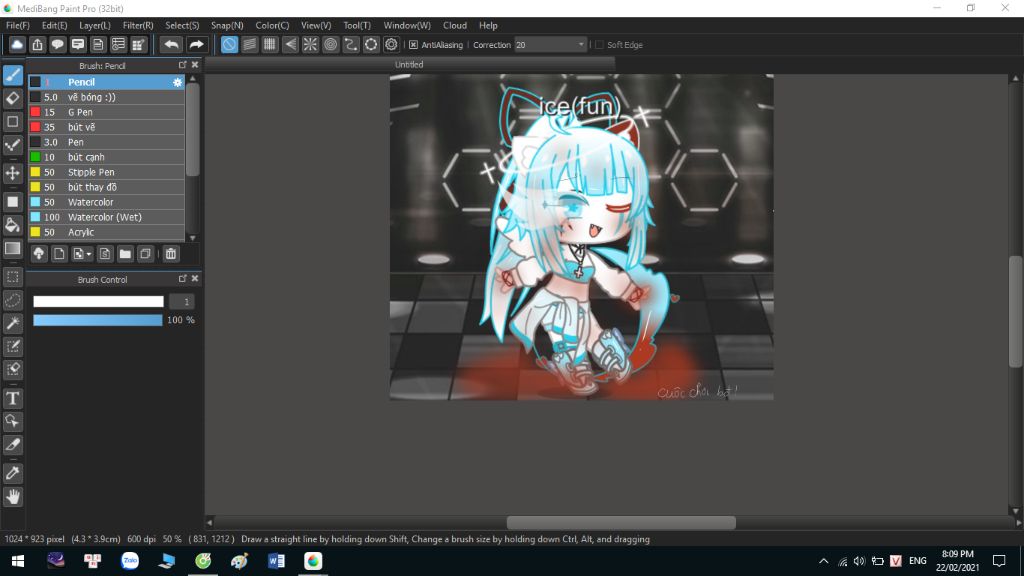Toggle radial snap
The height and width of the screenshot is (576, 1024).
(x=310, y=44)
